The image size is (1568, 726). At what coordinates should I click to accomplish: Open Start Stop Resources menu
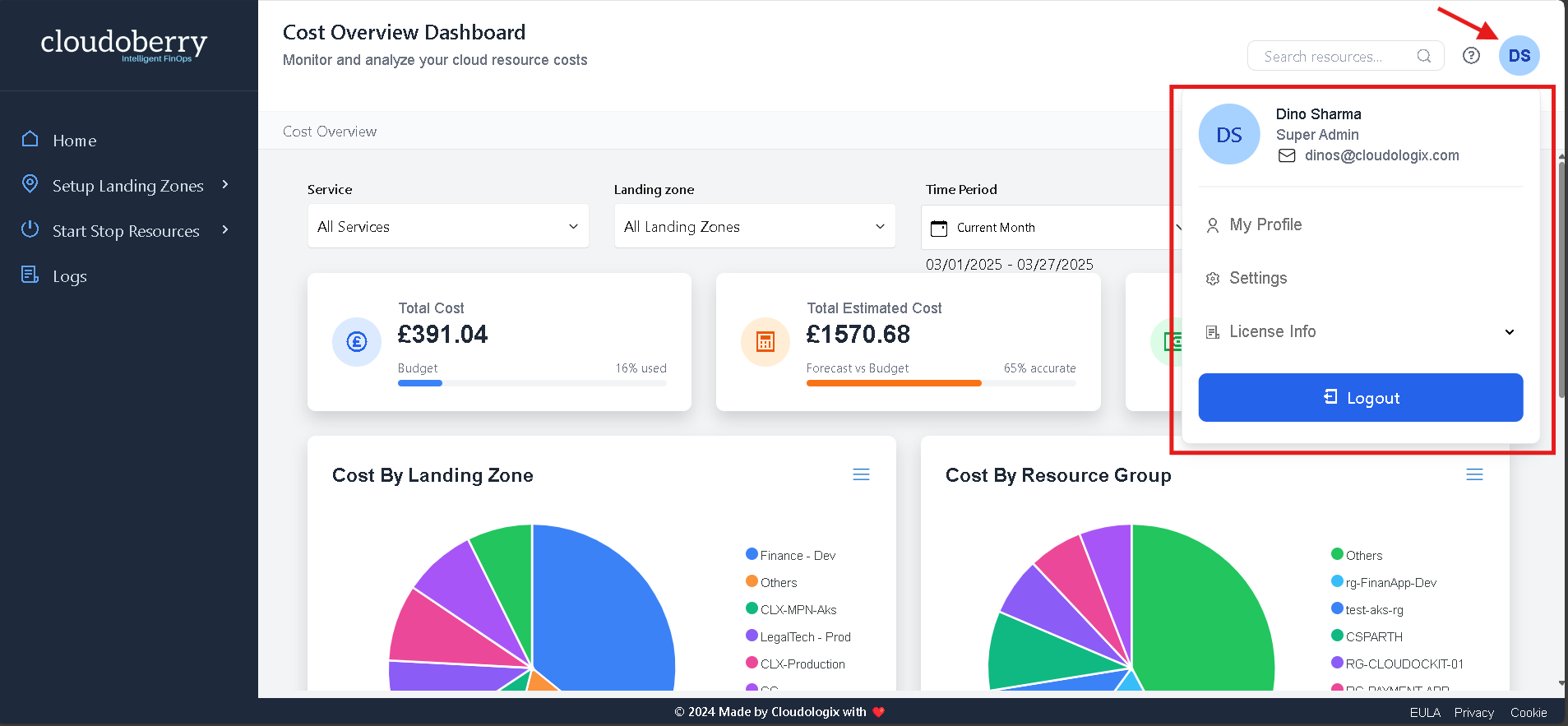tap(126, 231)
